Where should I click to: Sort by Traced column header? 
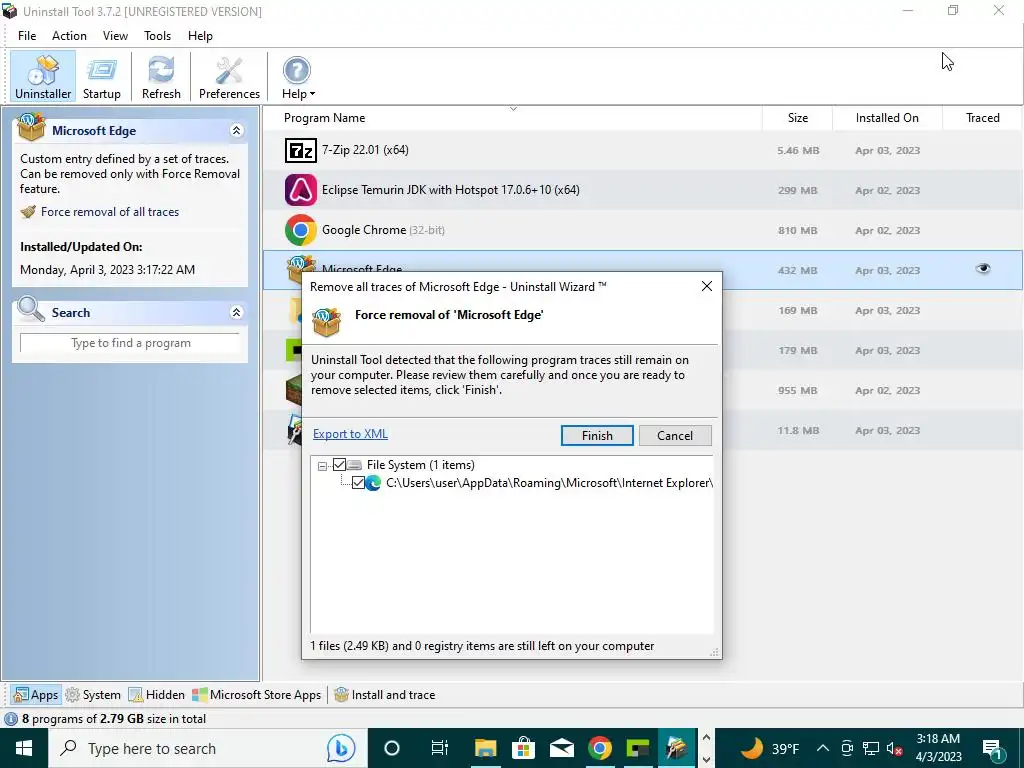click(982, 118)
